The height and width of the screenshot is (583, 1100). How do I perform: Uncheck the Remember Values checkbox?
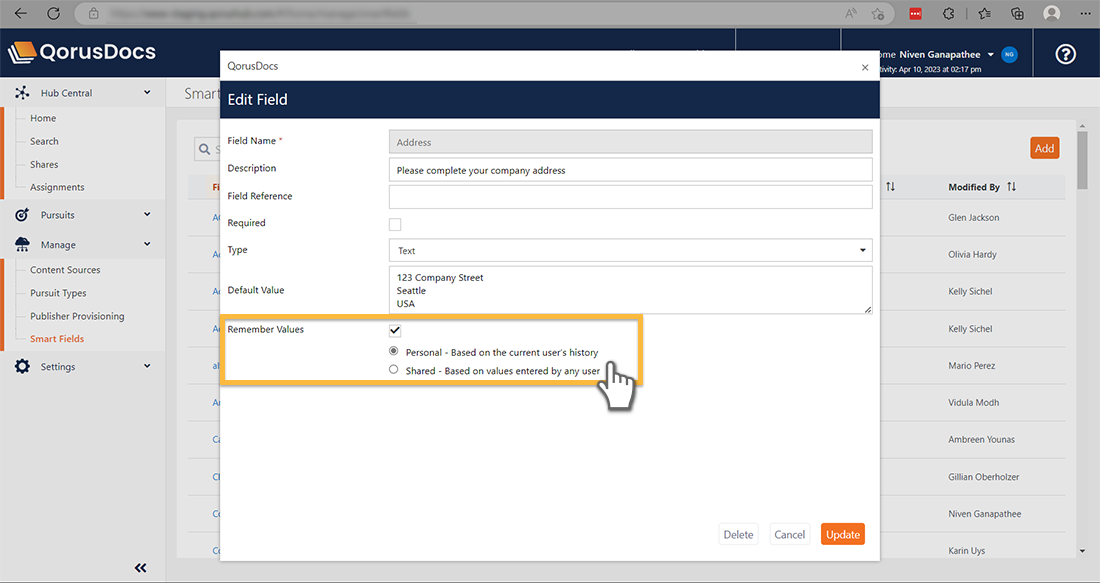click(x=395, y=330)
